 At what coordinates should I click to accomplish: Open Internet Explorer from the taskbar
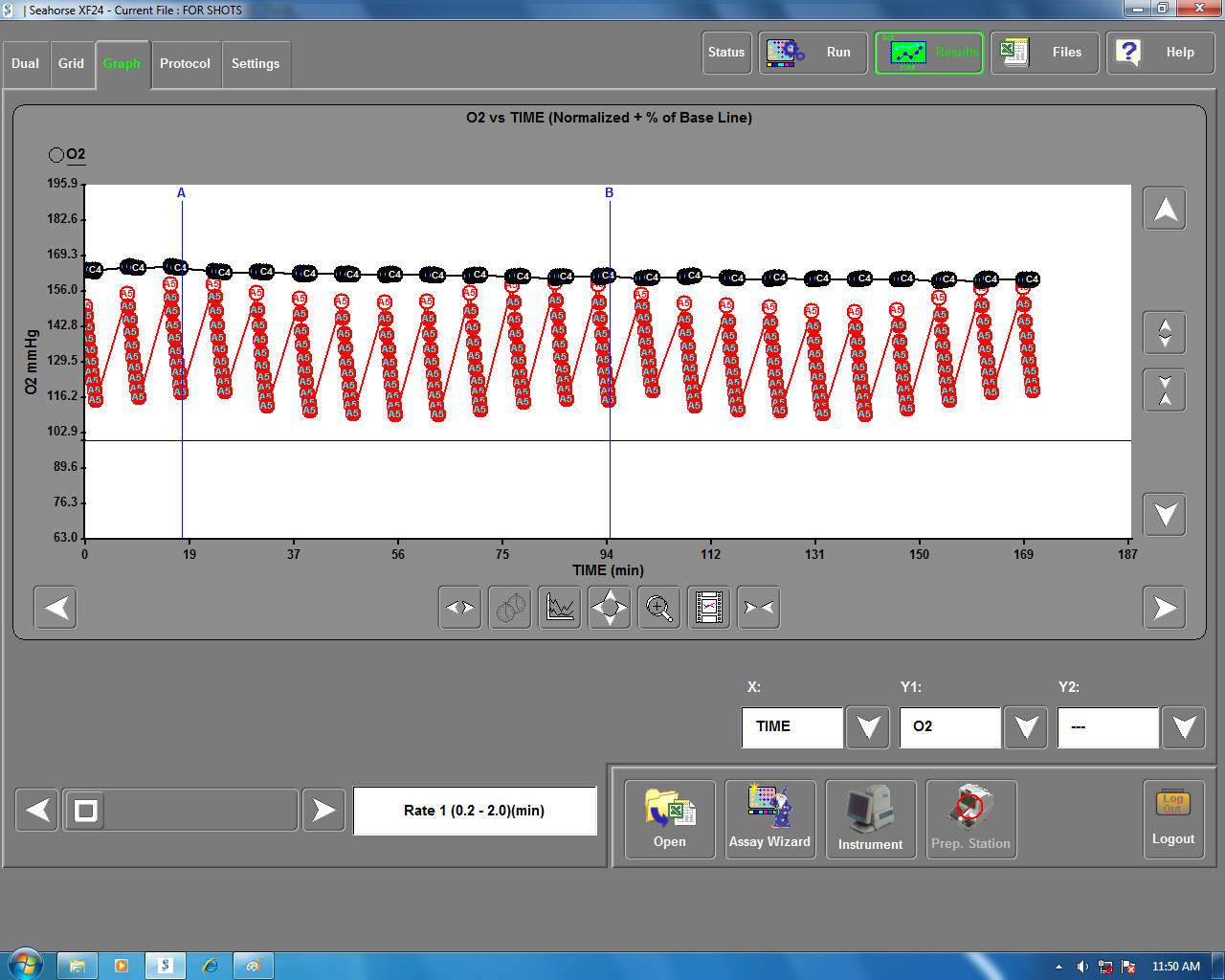(210, 966)
